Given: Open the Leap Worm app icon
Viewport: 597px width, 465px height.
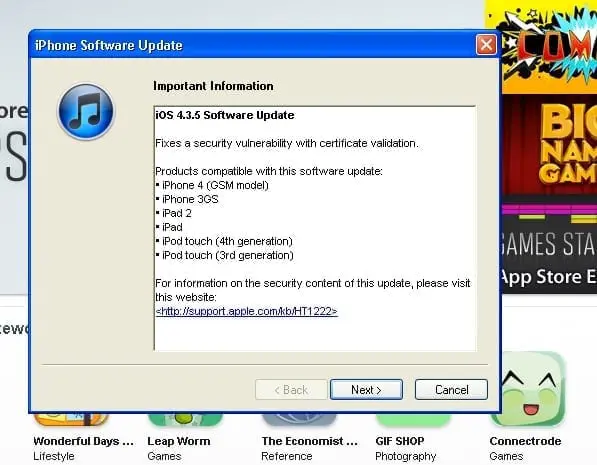Looking at the screenshot, I should 185,419.
